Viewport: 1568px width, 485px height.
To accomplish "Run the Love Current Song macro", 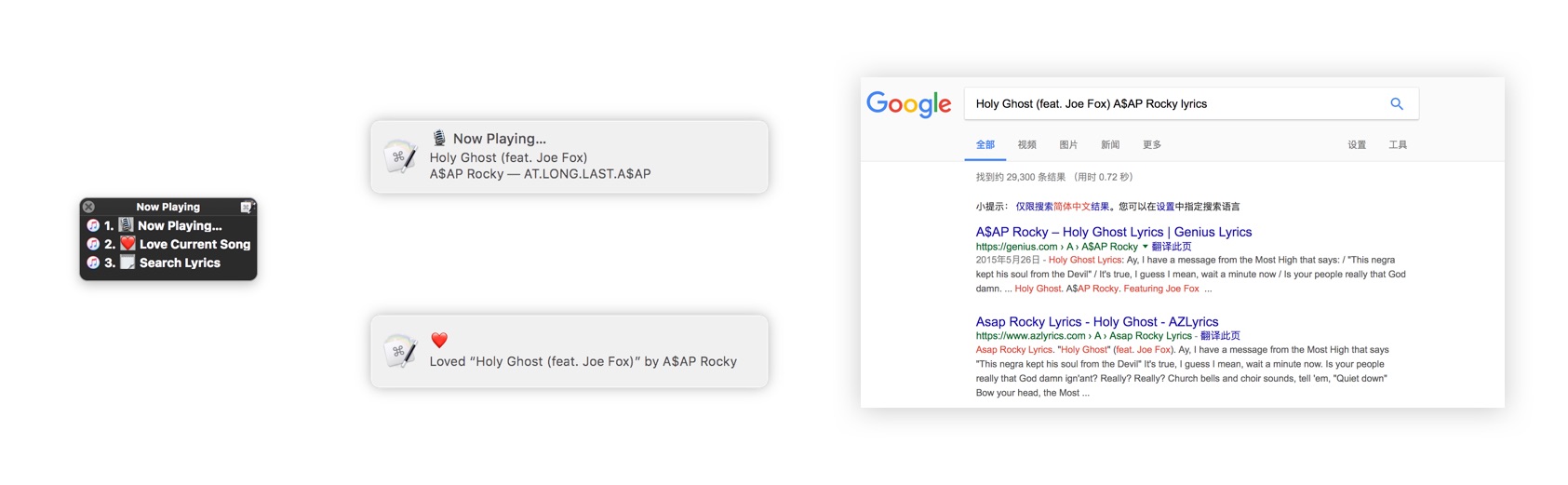I will tap(194, 244).
